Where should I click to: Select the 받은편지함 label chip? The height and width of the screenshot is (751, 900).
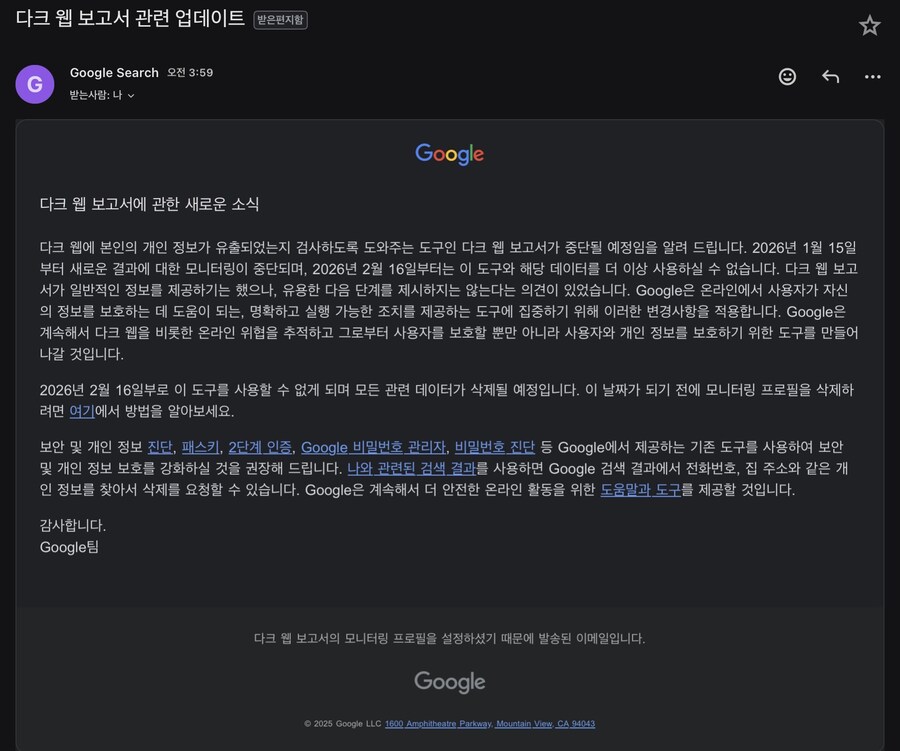(278, 19)
